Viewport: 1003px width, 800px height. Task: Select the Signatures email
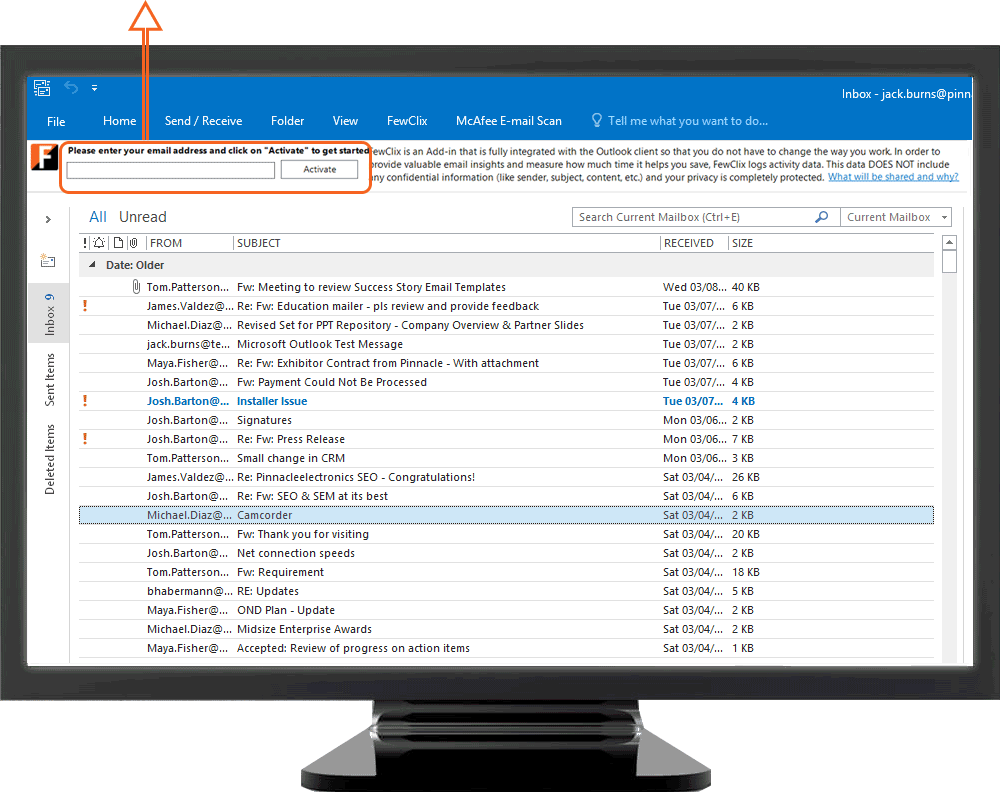(x=506, y=420)
